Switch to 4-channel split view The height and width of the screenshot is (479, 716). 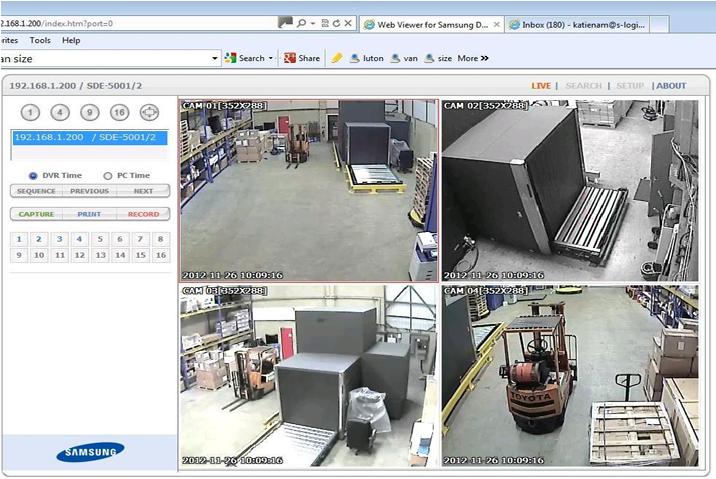point(60,112)
